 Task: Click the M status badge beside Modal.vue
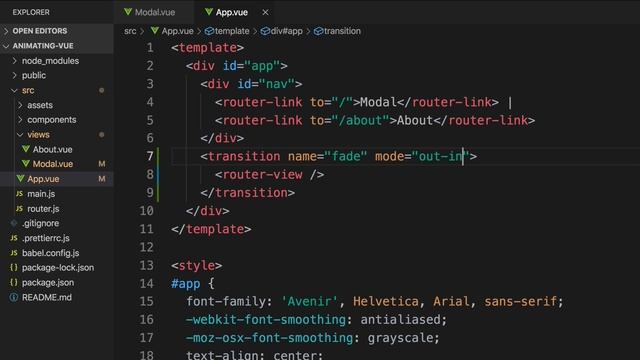[x=102, y=164]
